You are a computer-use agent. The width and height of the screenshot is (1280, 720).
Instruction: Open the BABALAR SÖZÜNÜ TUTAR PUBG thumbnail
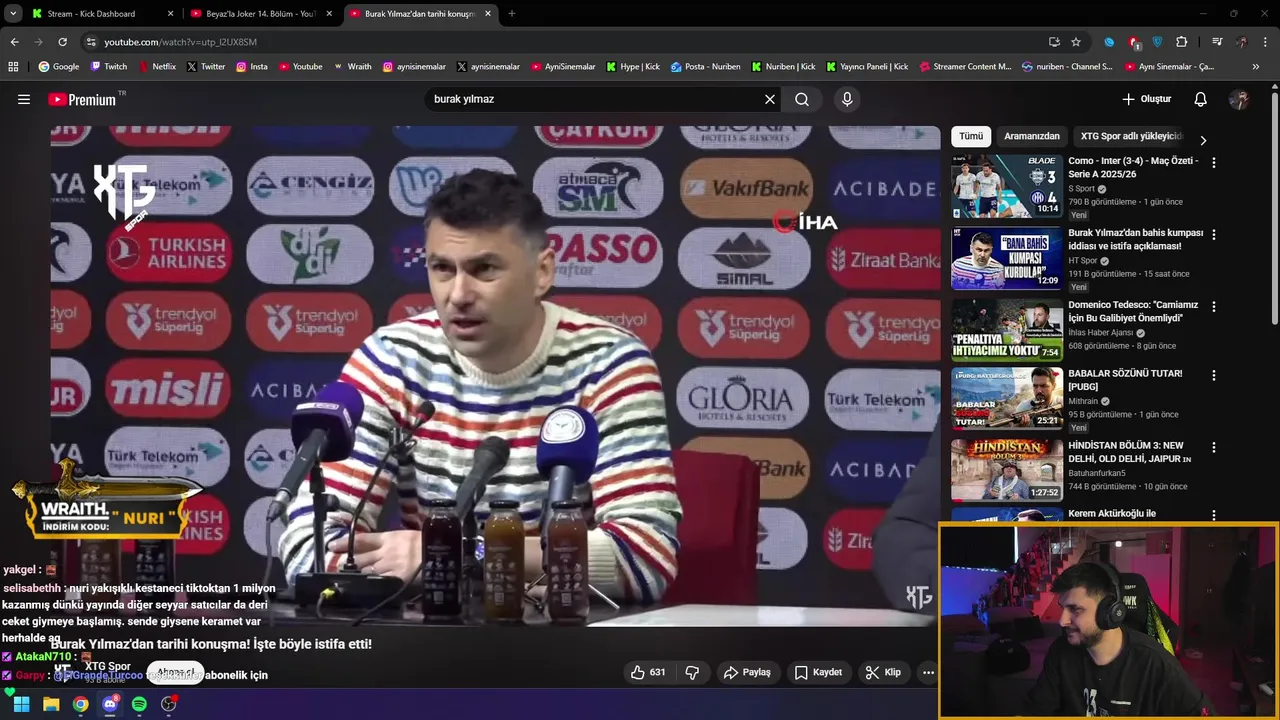(x=1006, y=398)
